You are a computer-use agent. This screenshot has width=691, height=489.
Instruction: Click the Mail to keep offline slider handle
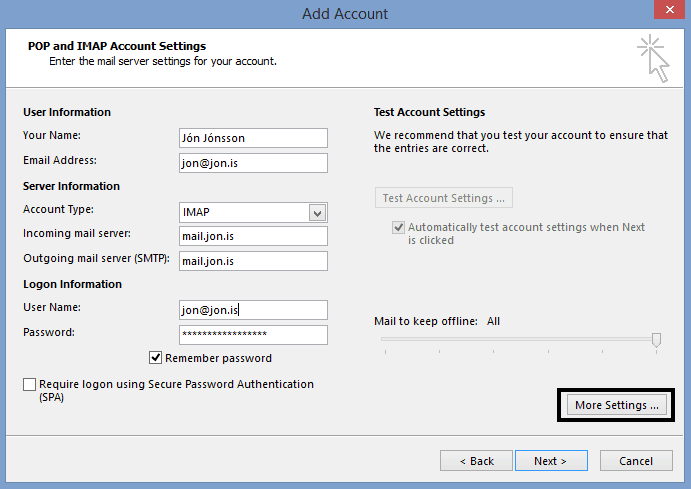(656, 340)
